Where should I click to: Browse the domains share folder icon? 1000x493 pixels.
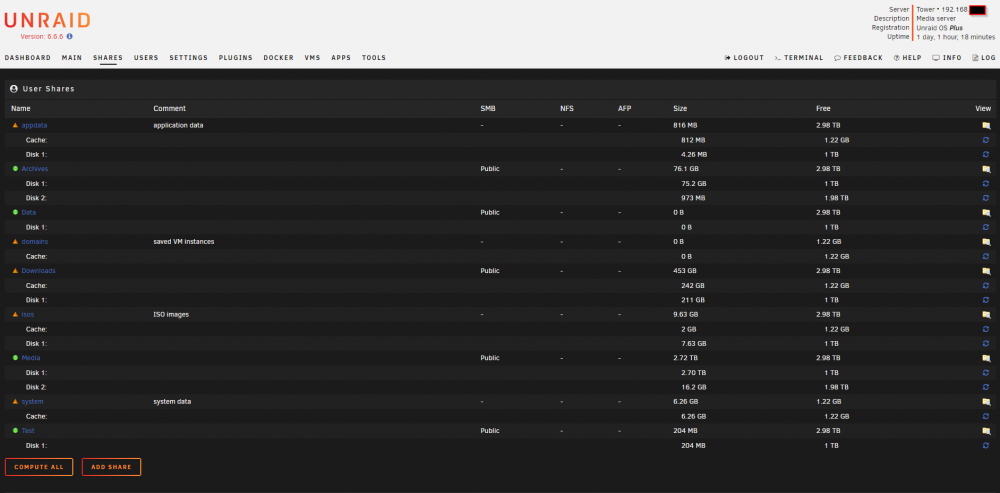click(x=986, y=242)
